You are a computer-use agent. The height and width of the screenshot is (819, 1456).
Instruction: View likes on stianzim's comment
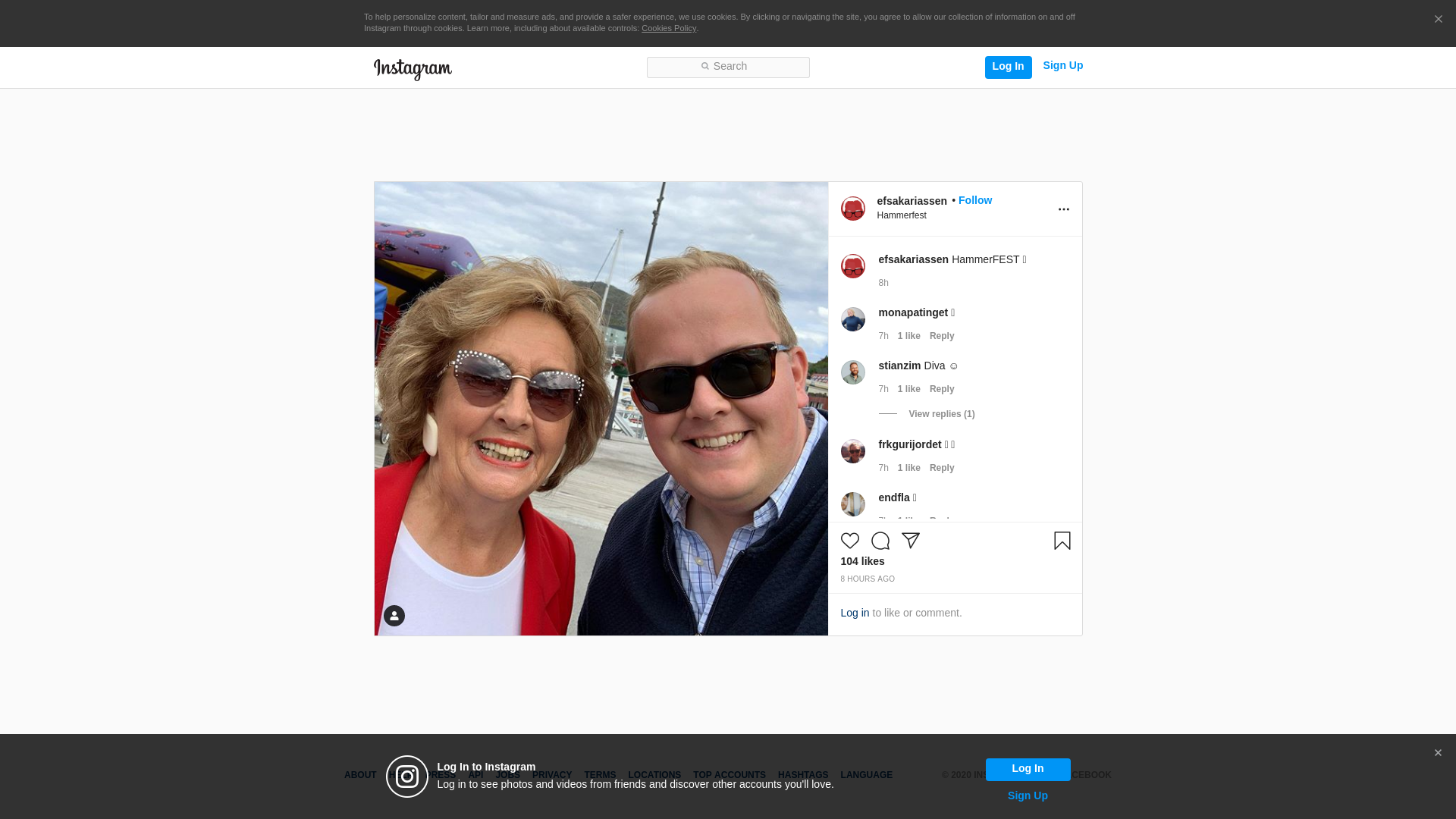(x=908, y=389)
